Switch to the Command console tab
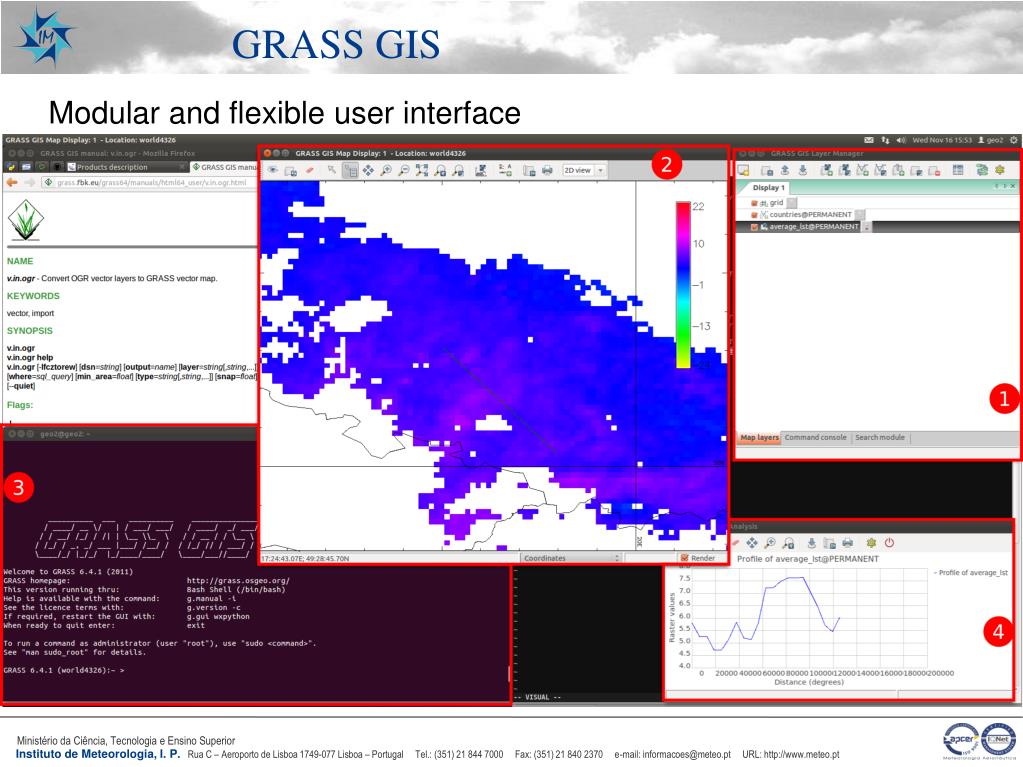The height and width of the screenshot is (767, 1023). (816, 438)
